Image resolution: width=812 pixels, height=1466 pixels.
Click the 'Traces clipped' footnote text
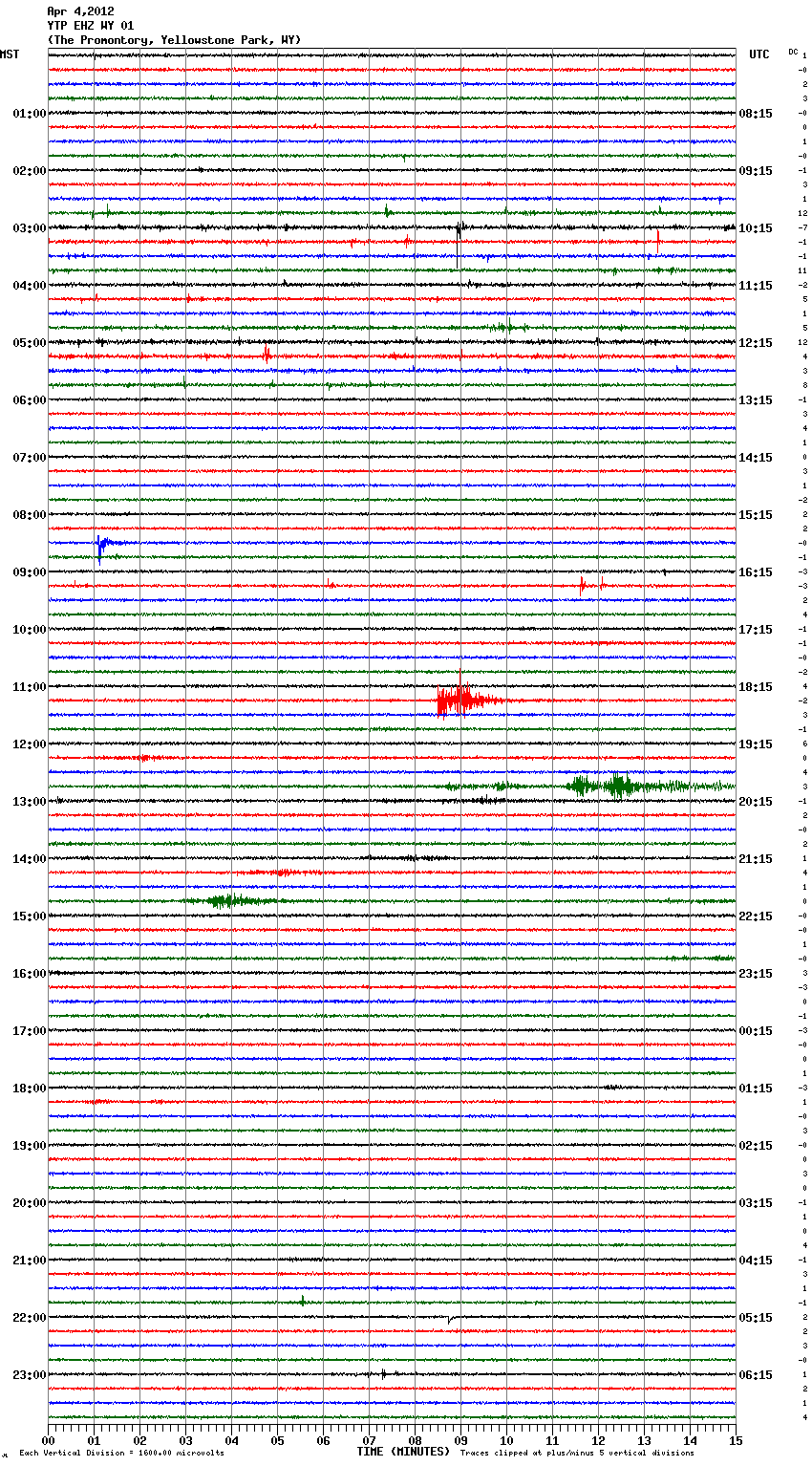coord(577,1454)
